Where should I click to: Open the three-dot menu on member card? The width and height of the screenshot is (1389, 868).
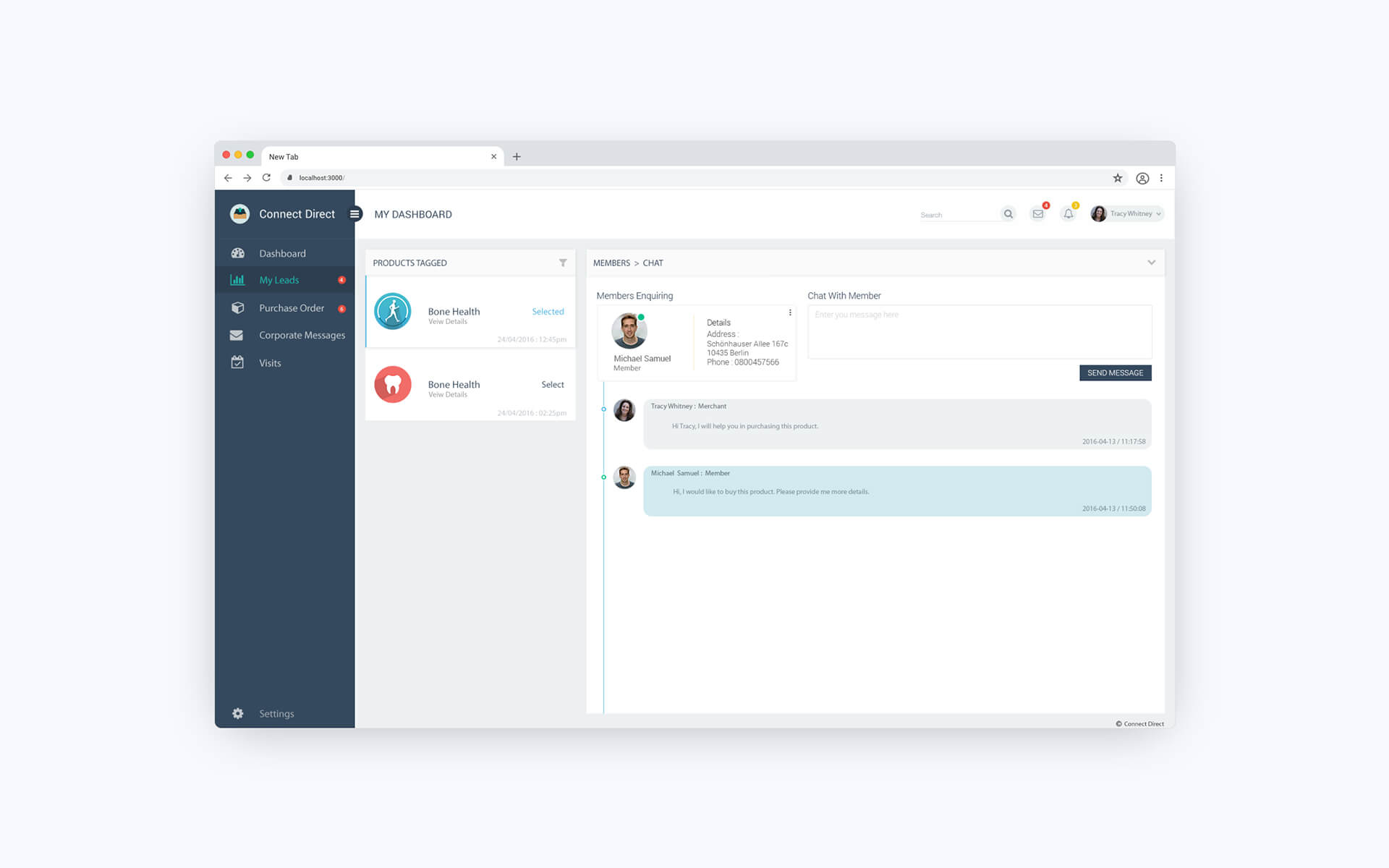(x=790, y=312)
